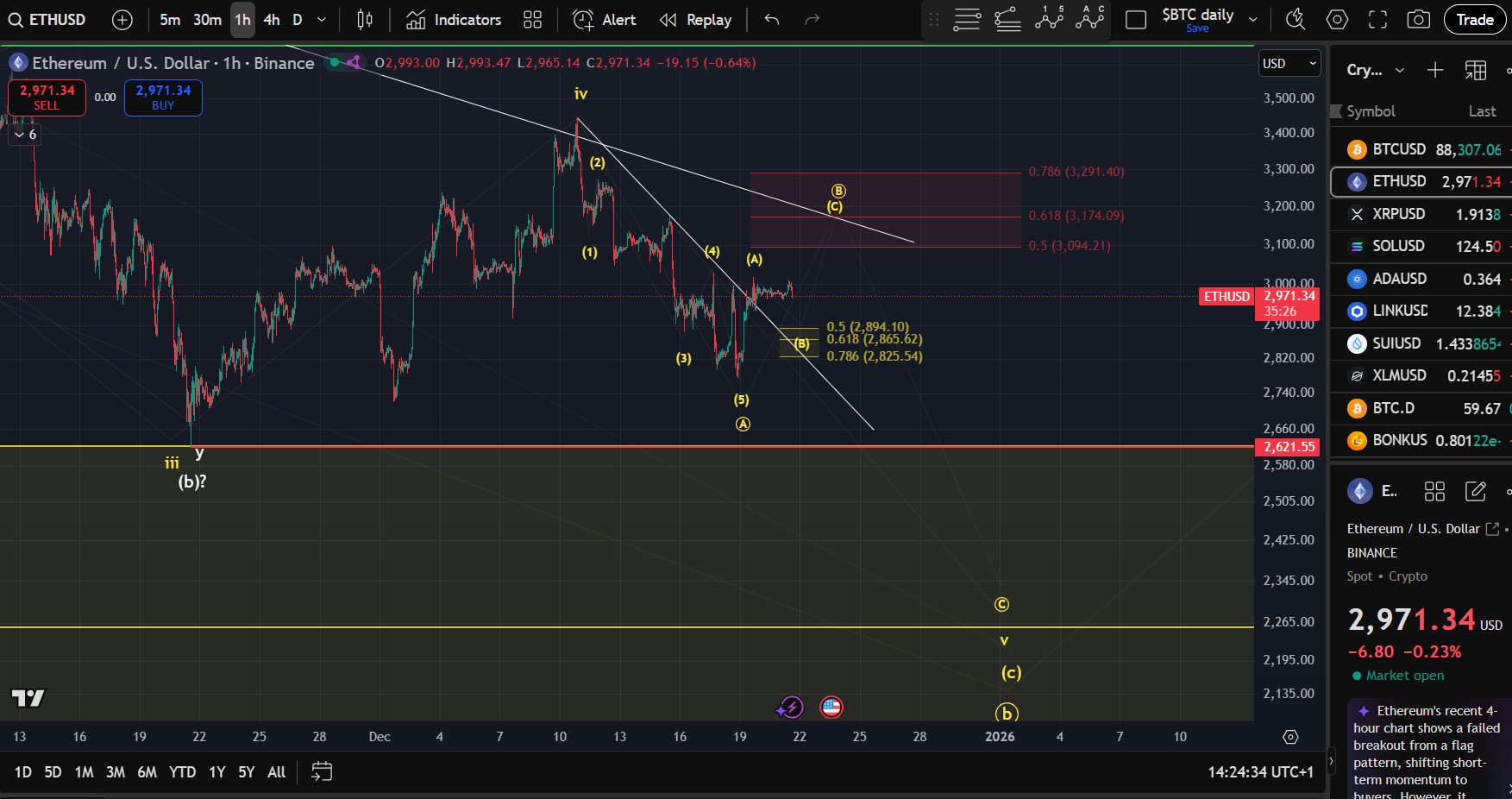Open the chart type candles selector
The image size is (1512, 799).
365,20
